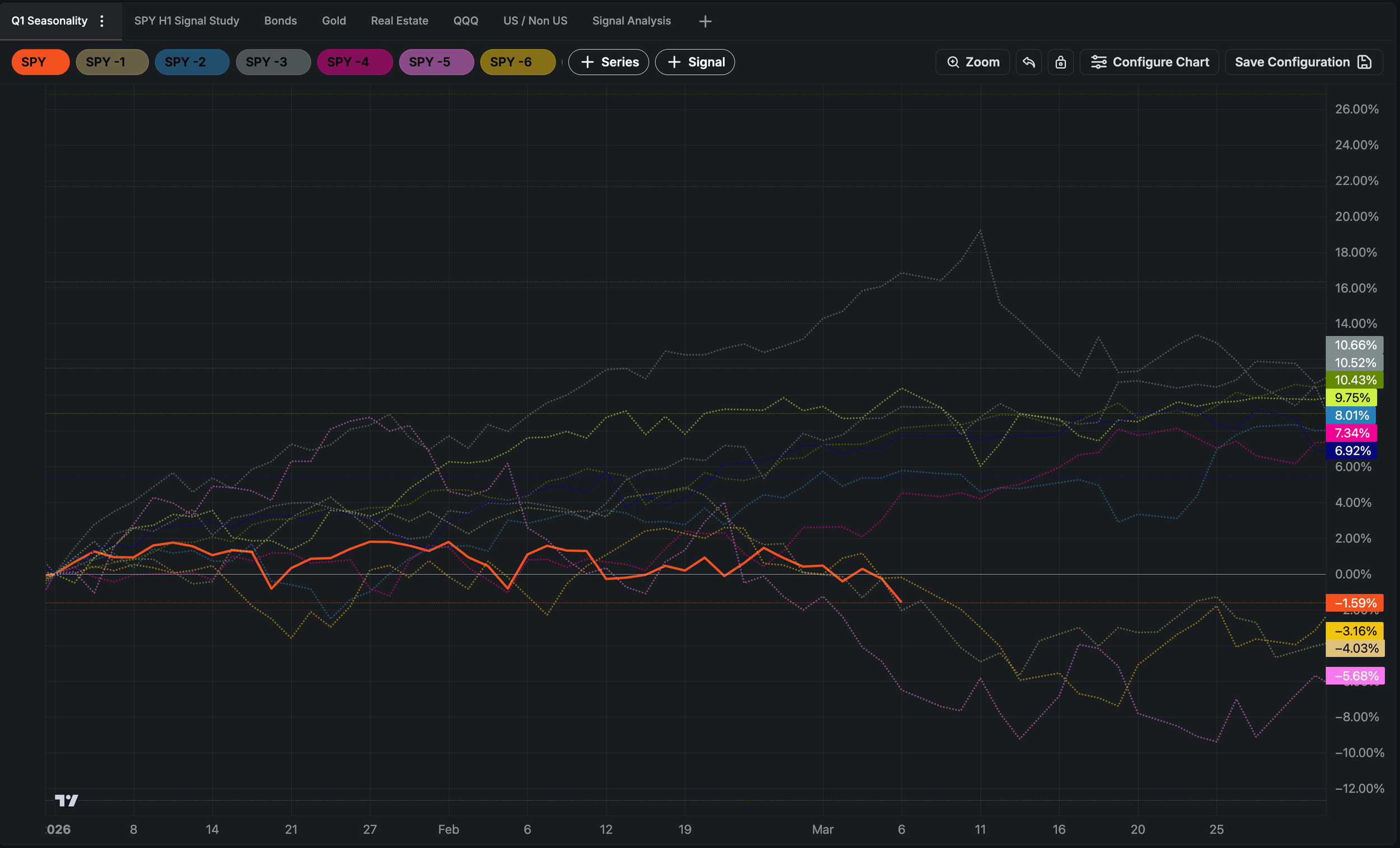The width and height of the screenshot is (1400, 848).
Task: Open Configure Chart settings
Action: point(1149,62)
